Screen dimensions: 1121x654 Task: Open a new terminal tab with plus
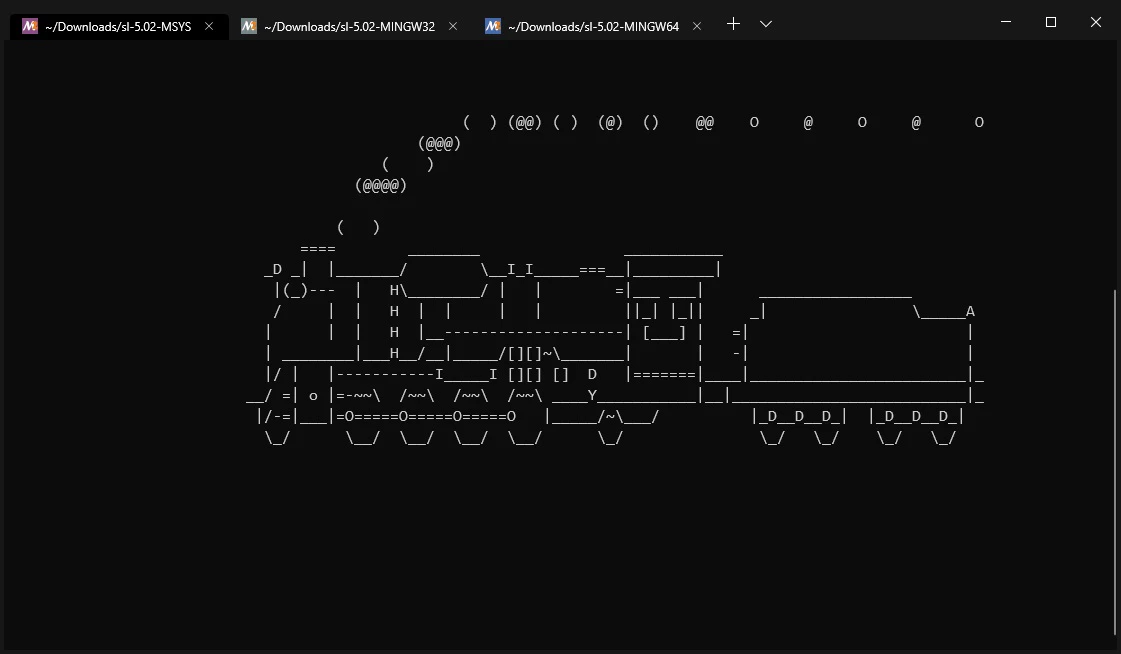click(x=733, y=24)
